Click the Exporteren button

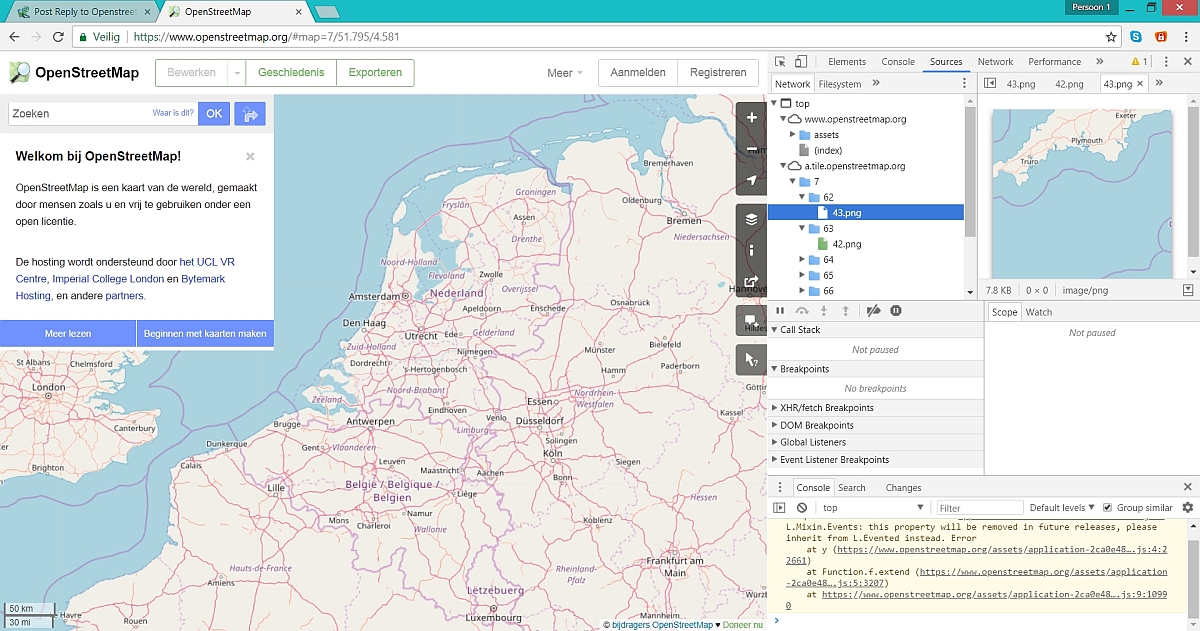click(375, 72)
